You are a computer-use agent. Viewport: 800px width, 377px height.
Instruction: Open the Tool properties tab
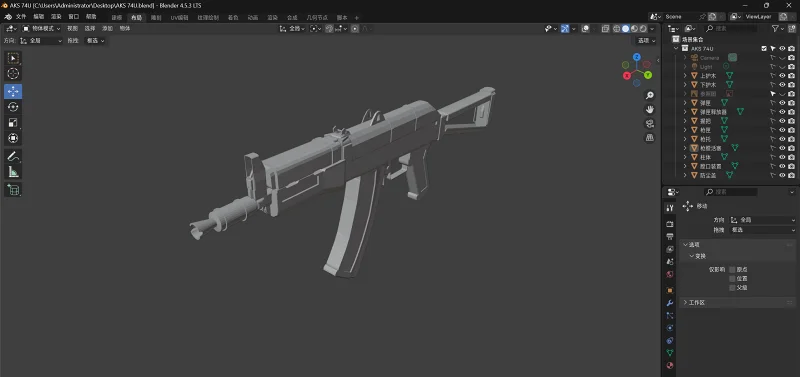pyautogui.click(x=670, y=208)
